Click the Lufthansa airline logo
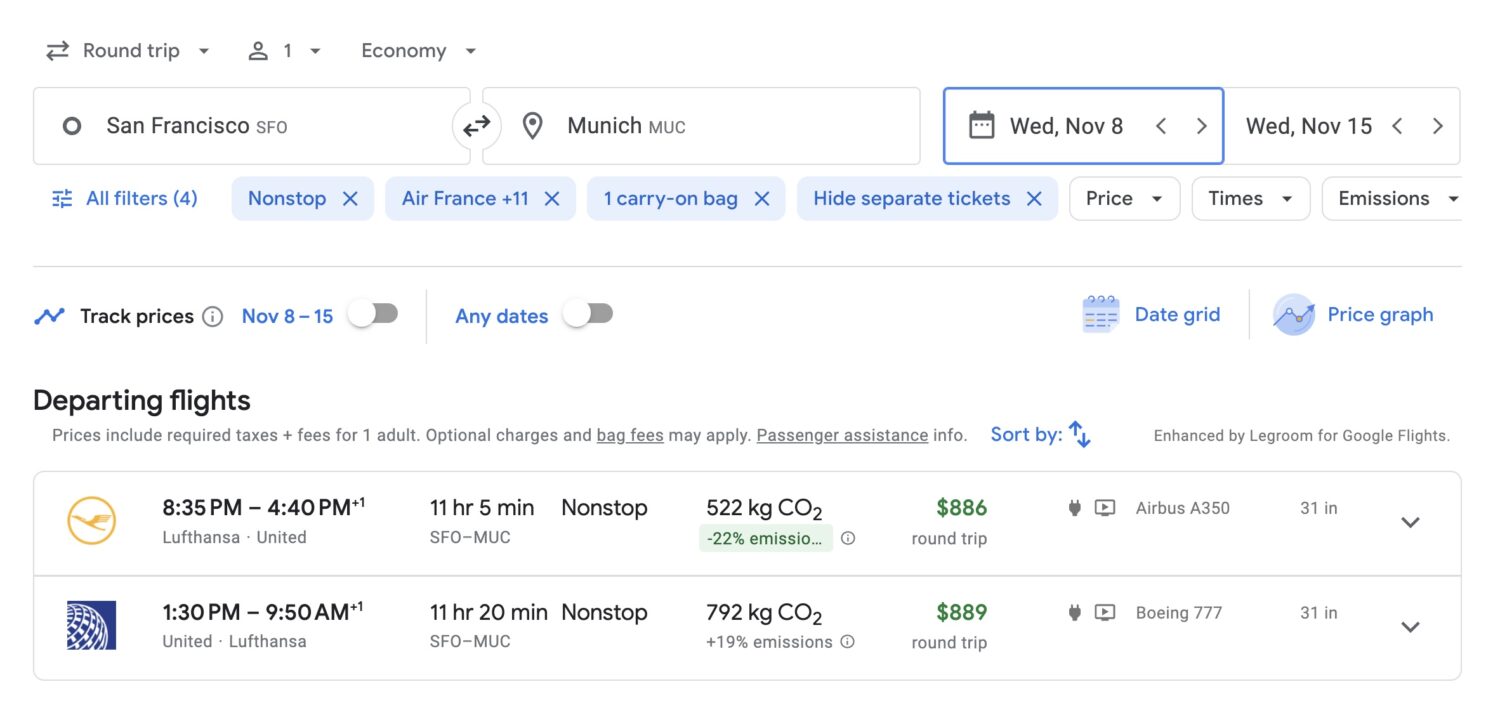 93,521
